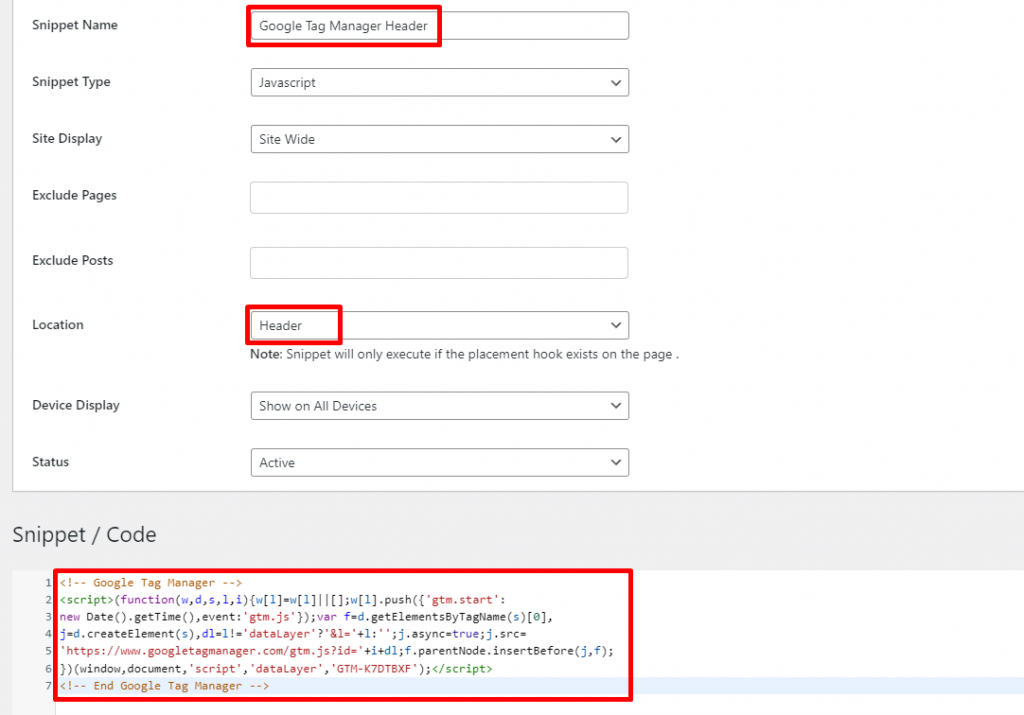The height and width of the screenshot is (715, 1024).
Task: Click code line 2 starting with script function
Action: click(x=282, y=599)
